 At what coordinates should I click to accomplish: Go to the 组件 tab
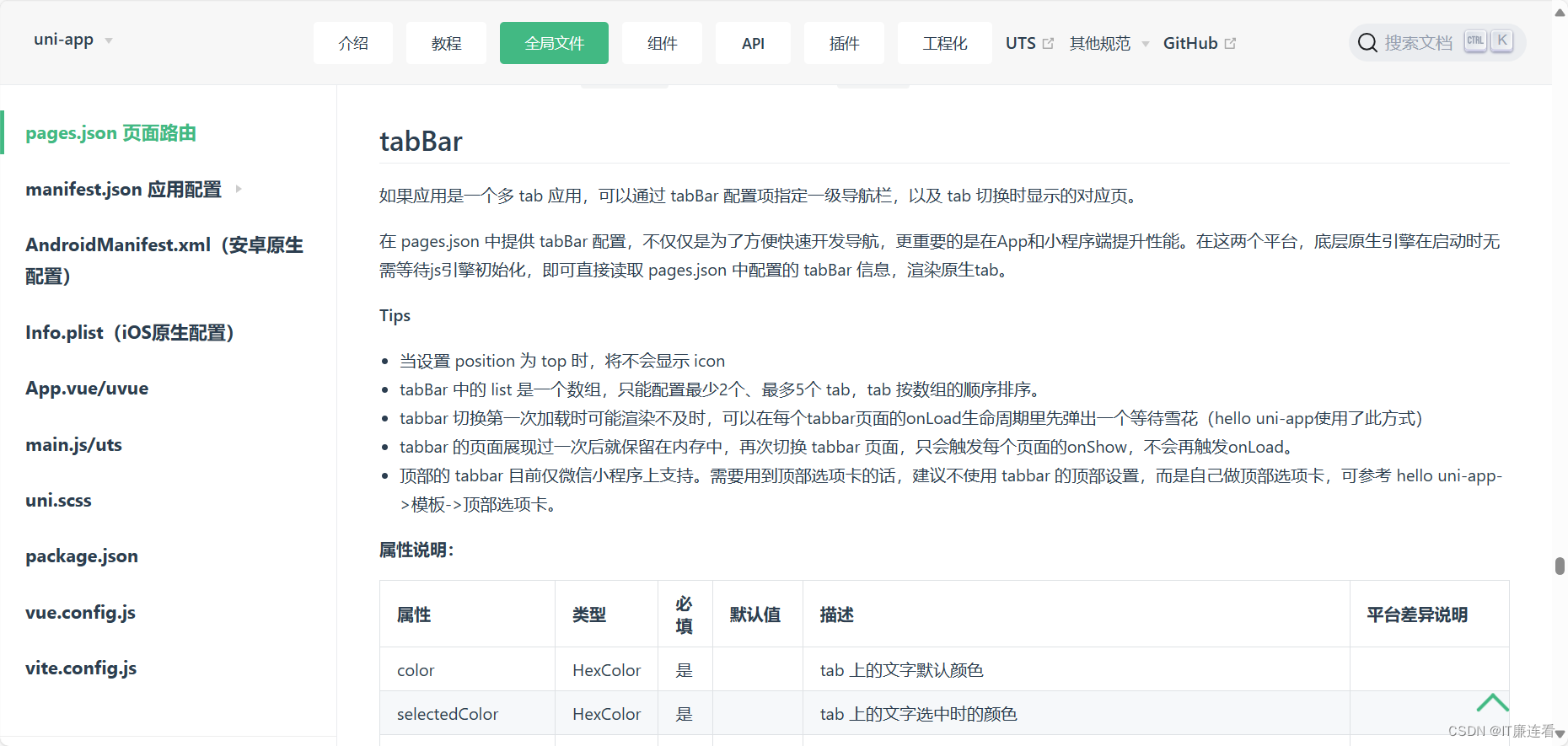(662, 43)
